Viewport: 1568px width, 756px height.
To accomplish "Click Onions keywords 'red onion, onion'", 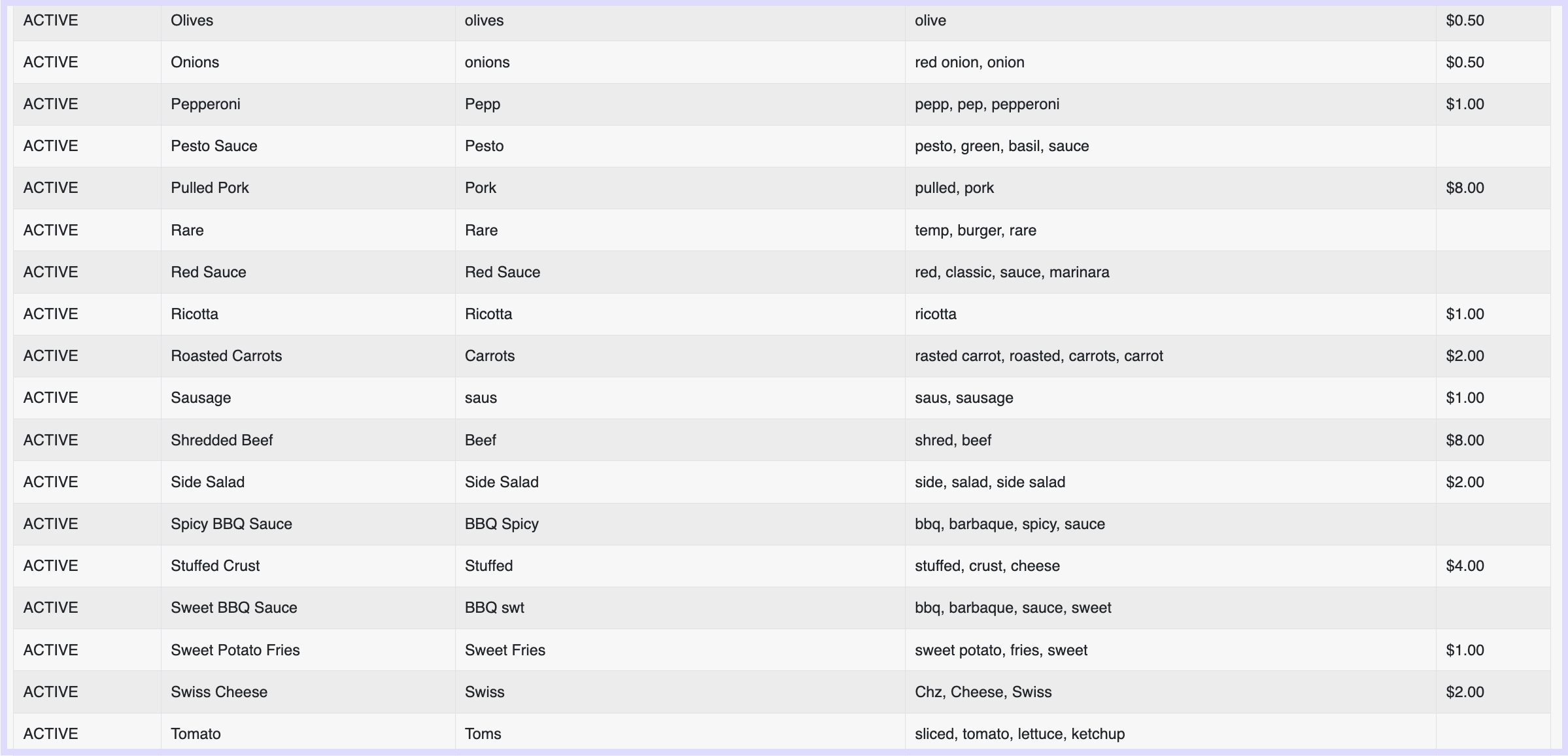I will (969, 62).
